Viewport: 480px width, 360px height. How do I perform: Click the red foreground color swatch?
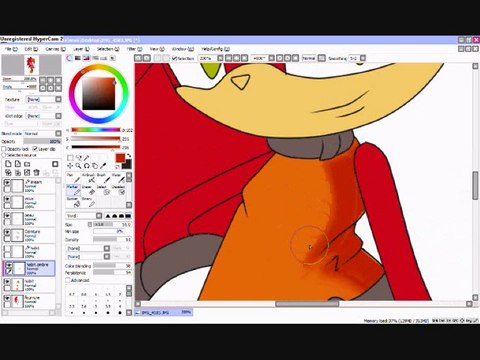[120, 158]
